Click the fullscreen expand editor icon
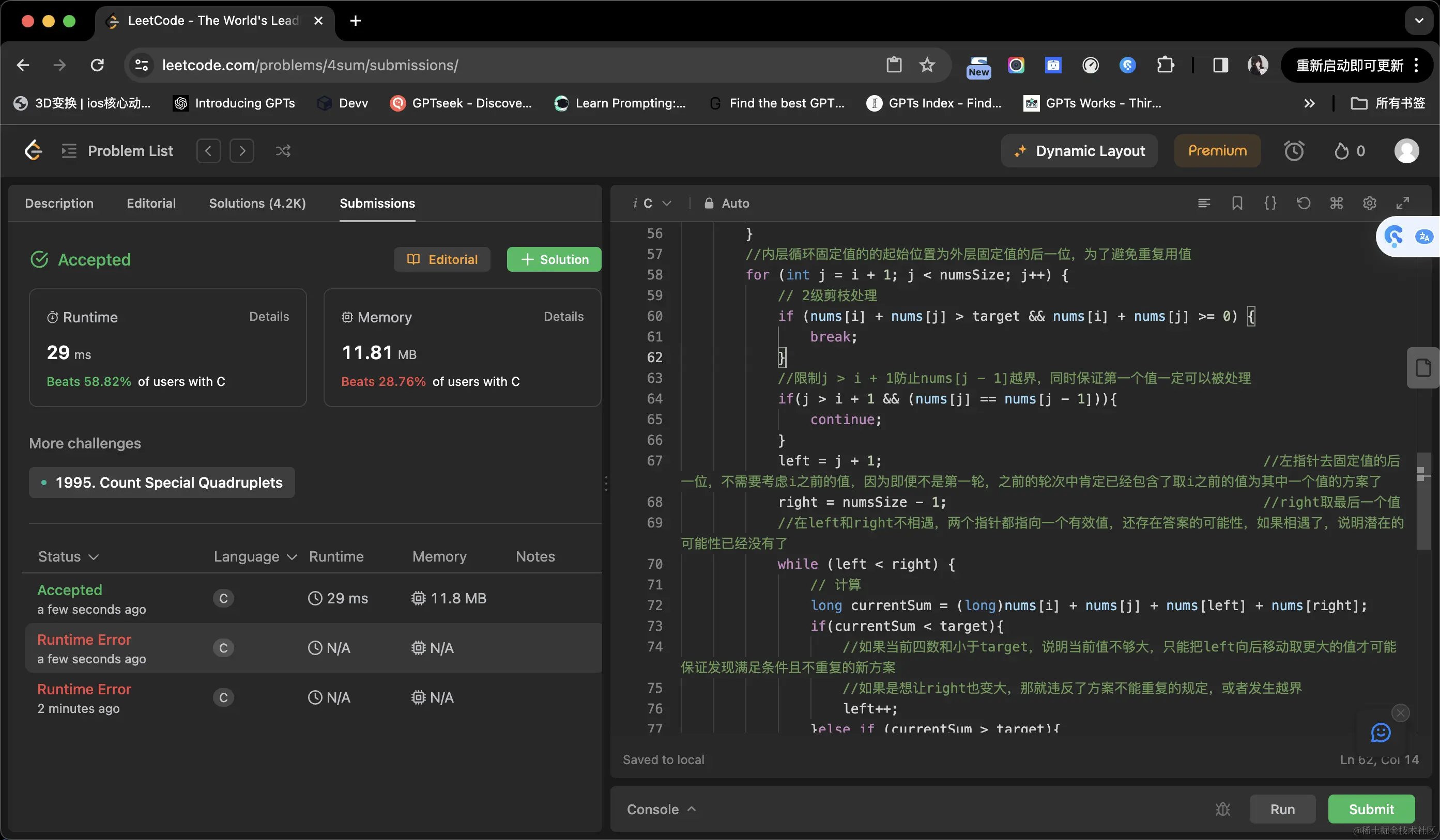The width and height of the screenshot is (1440, 840). (x=1402, y=203)
